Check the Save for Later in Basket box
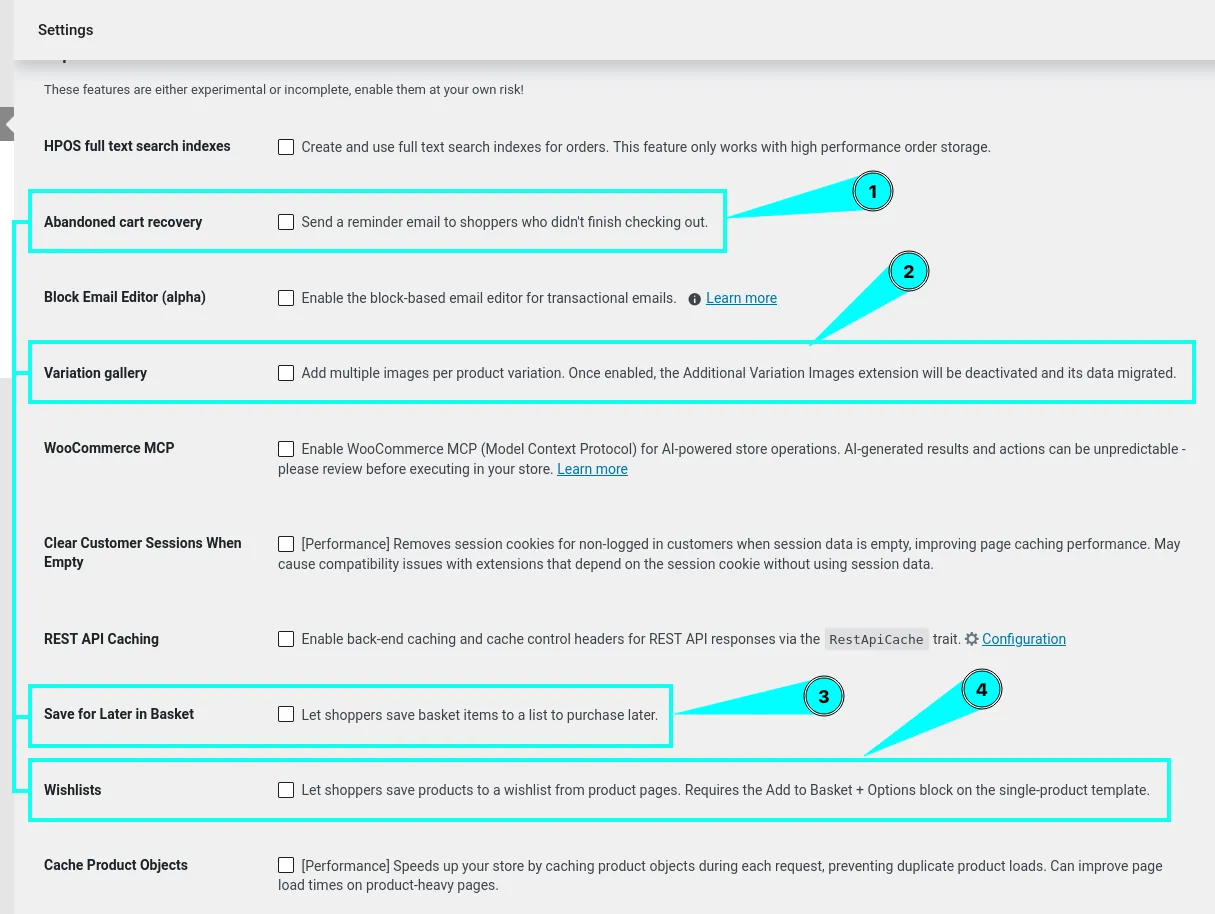The image size is (1215, 914). pos(286,714)
